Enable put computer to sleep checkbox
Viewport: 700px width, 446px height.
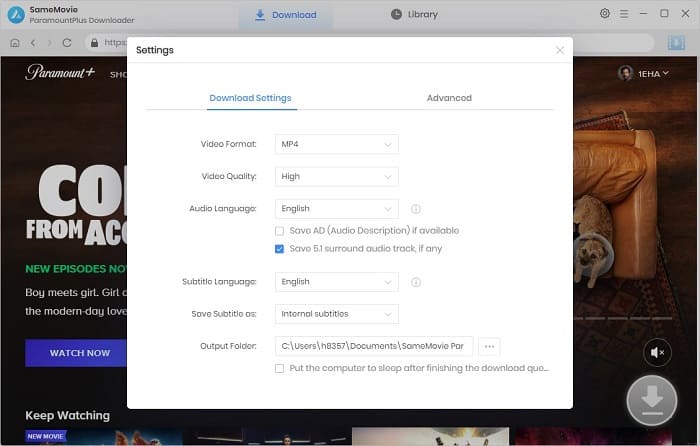(279, 368)
